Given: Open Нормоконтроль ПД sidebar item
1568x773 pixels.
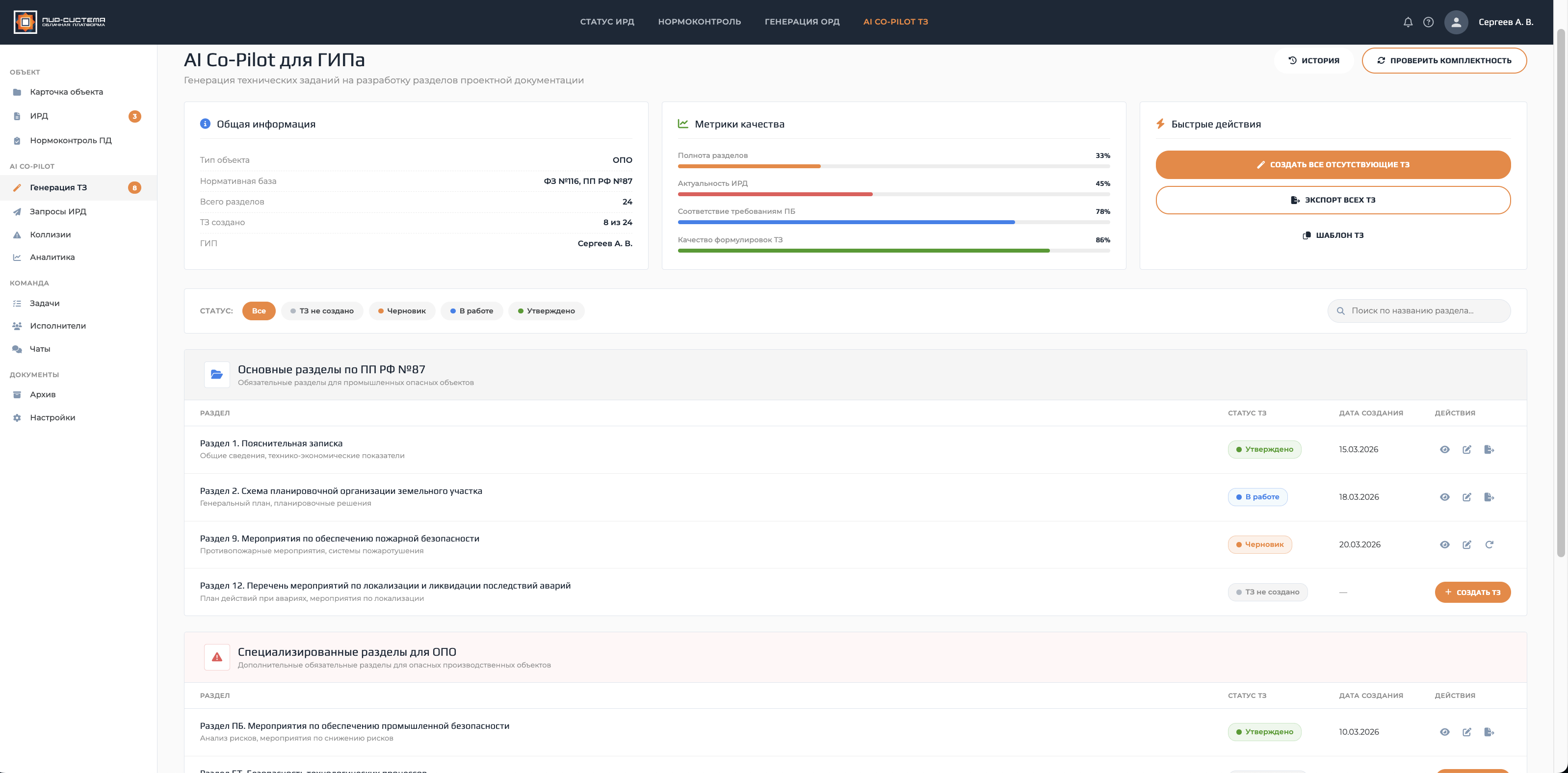Looking at the screenshot, I should [78, 140].
